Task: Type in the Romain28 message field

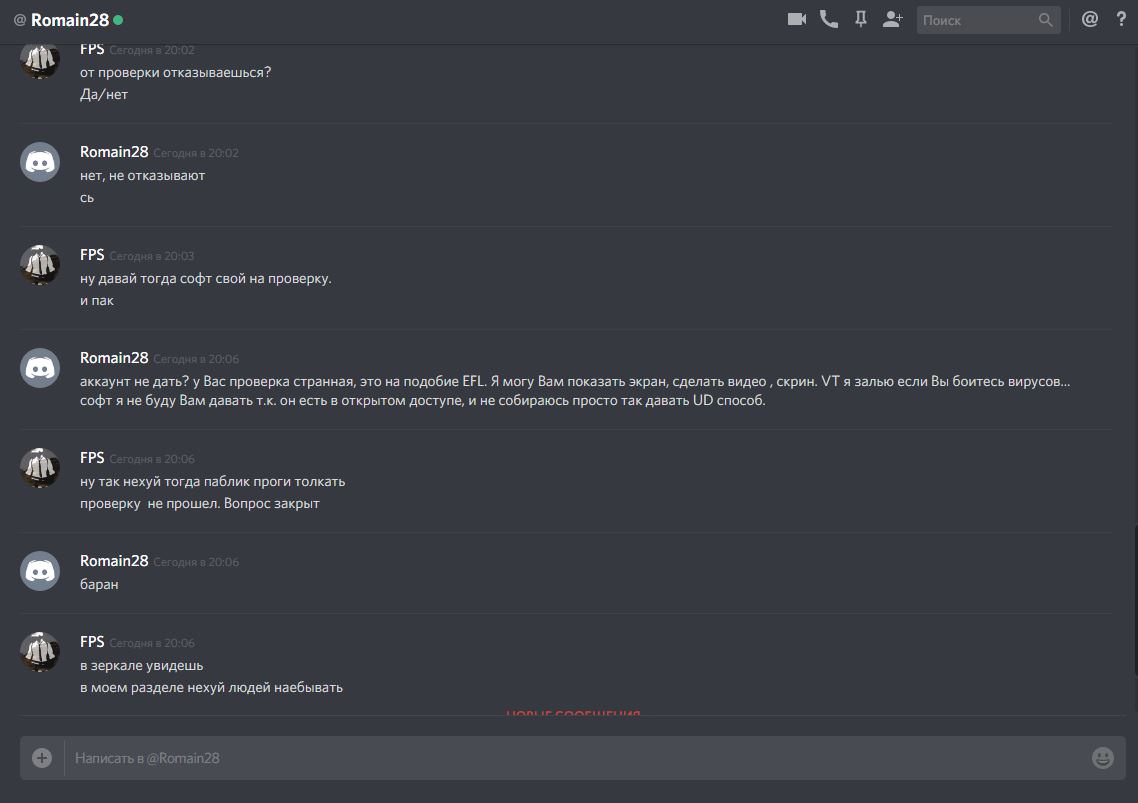Action: point(570,758)
